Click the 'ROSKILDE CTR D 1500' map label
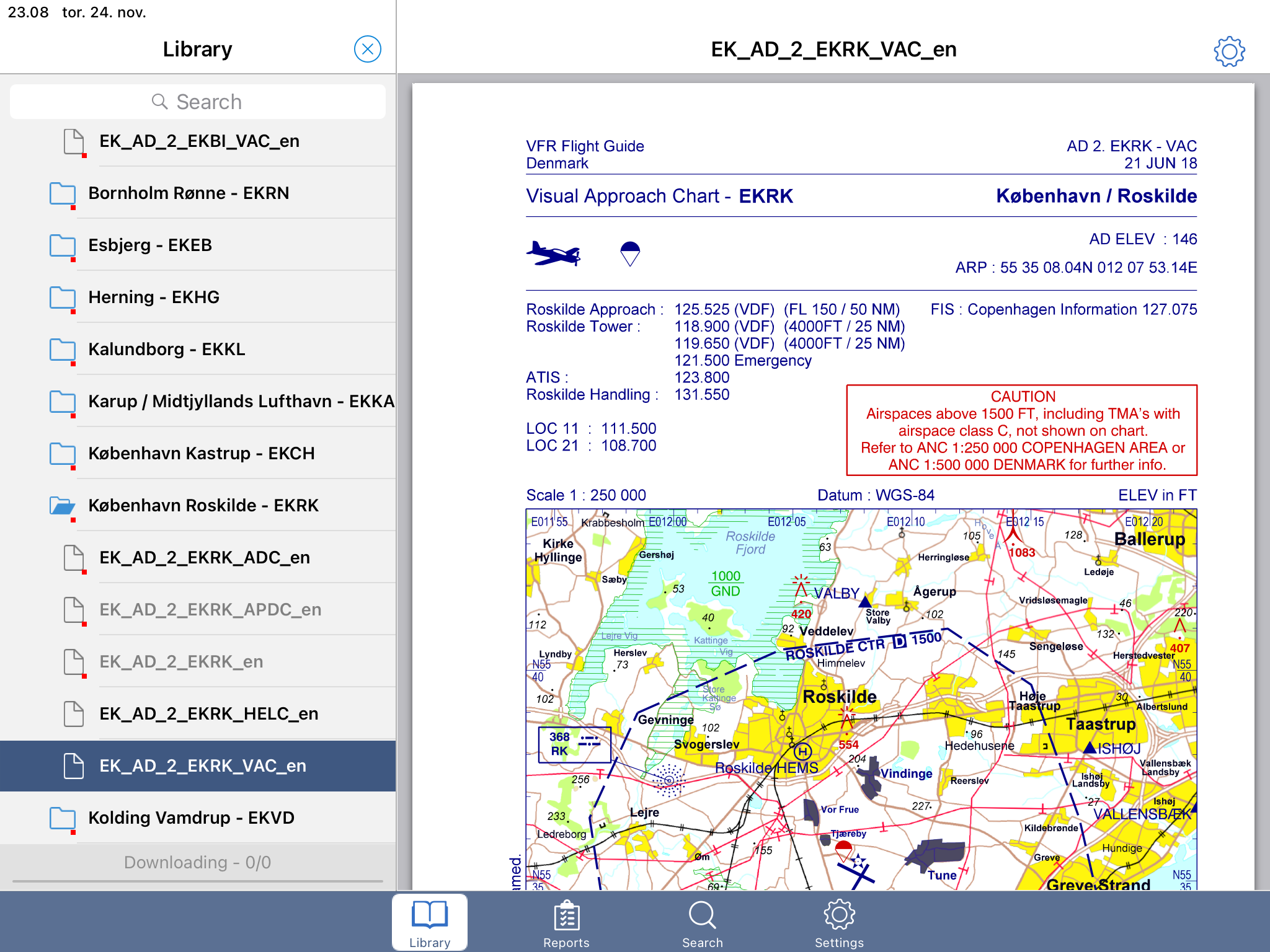 (863, 646)
